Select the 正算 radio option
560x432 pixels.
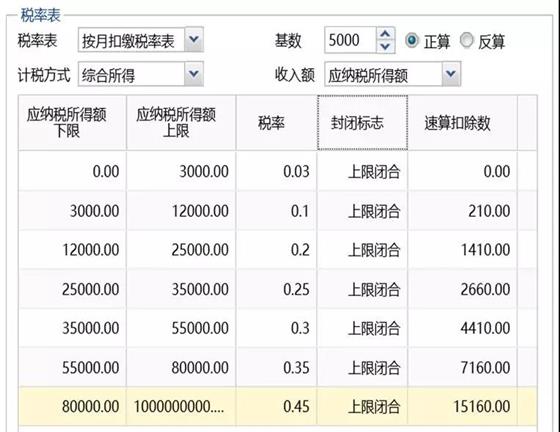(412, 40)
